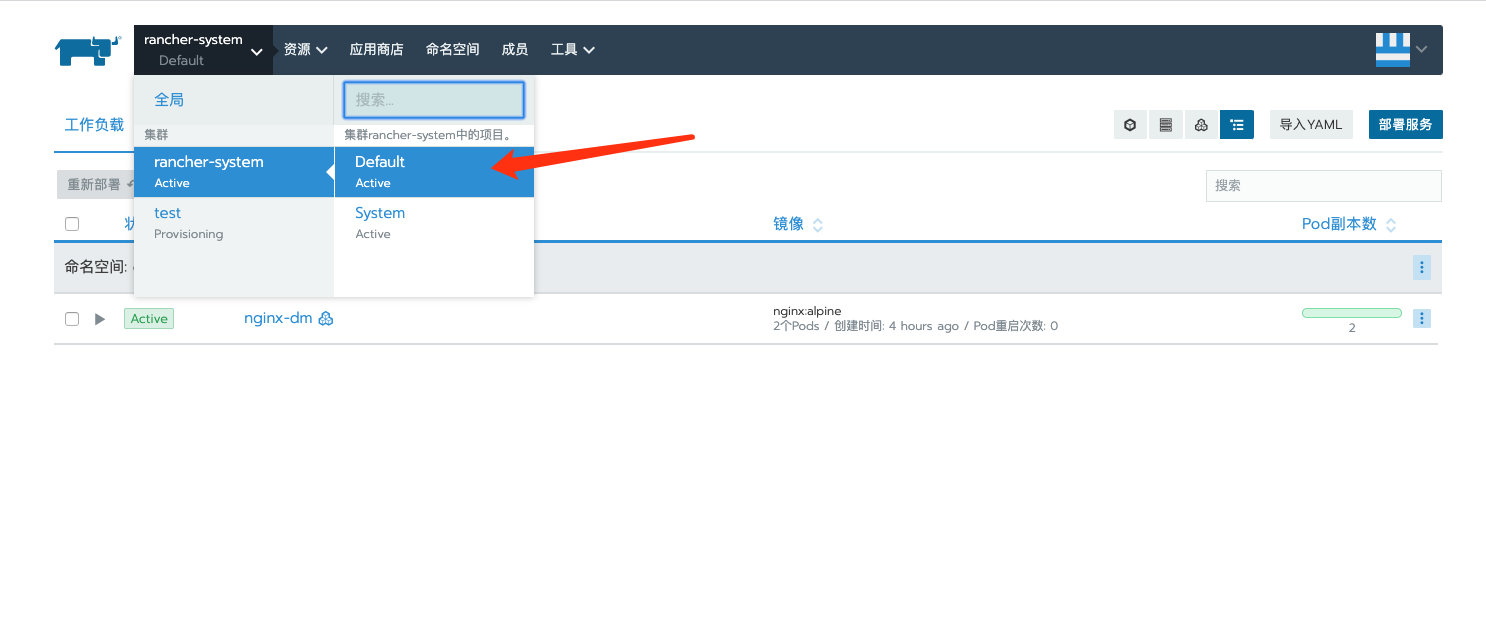
Task: Click the Rancher cow logo
Action: pyautogui.click(x=87, y=49)
